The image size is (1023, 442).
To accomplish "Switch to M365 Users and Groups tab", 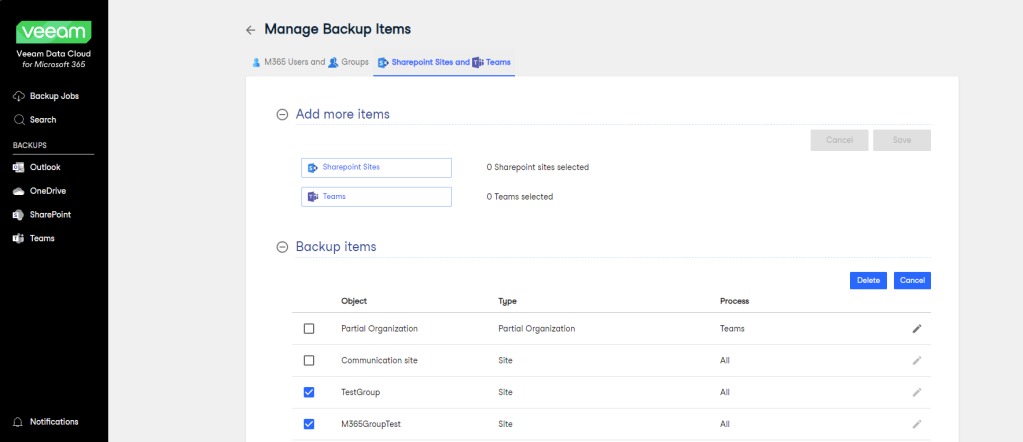I will (x=309, y=62).
